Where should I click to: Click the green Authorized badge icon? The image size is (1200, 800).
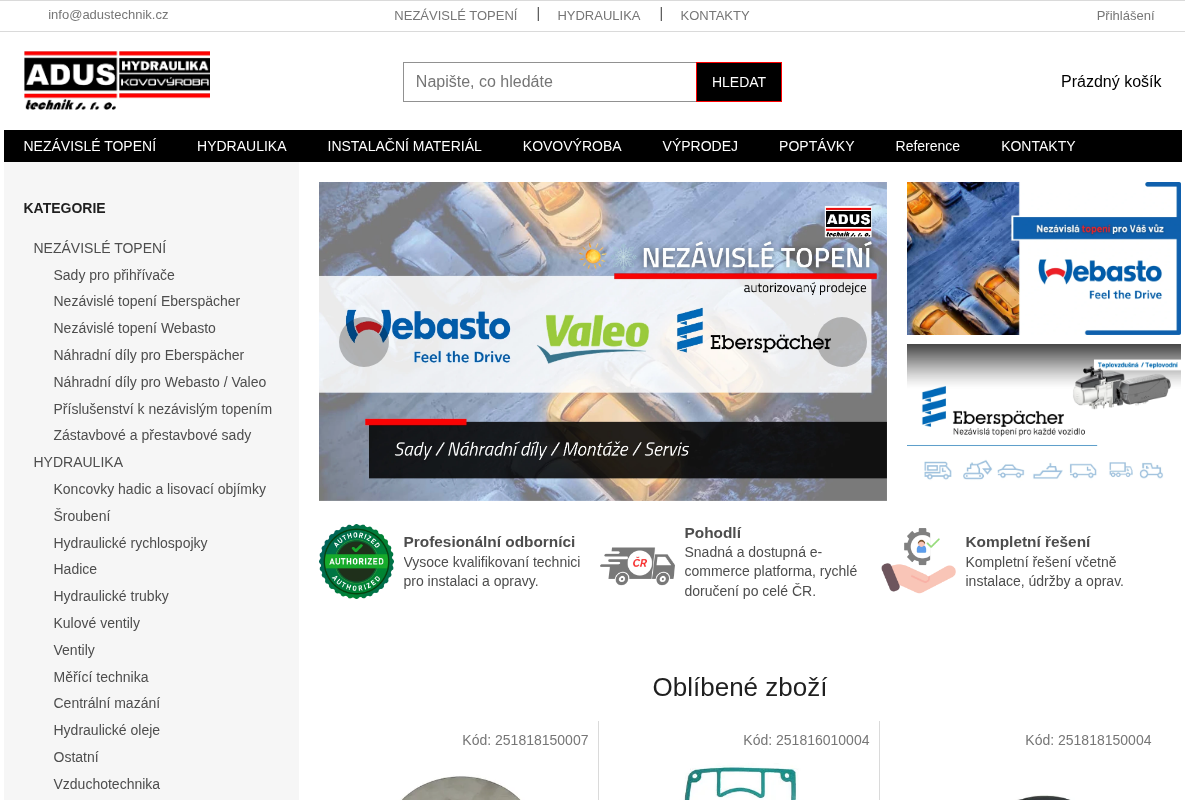[356, 561]
